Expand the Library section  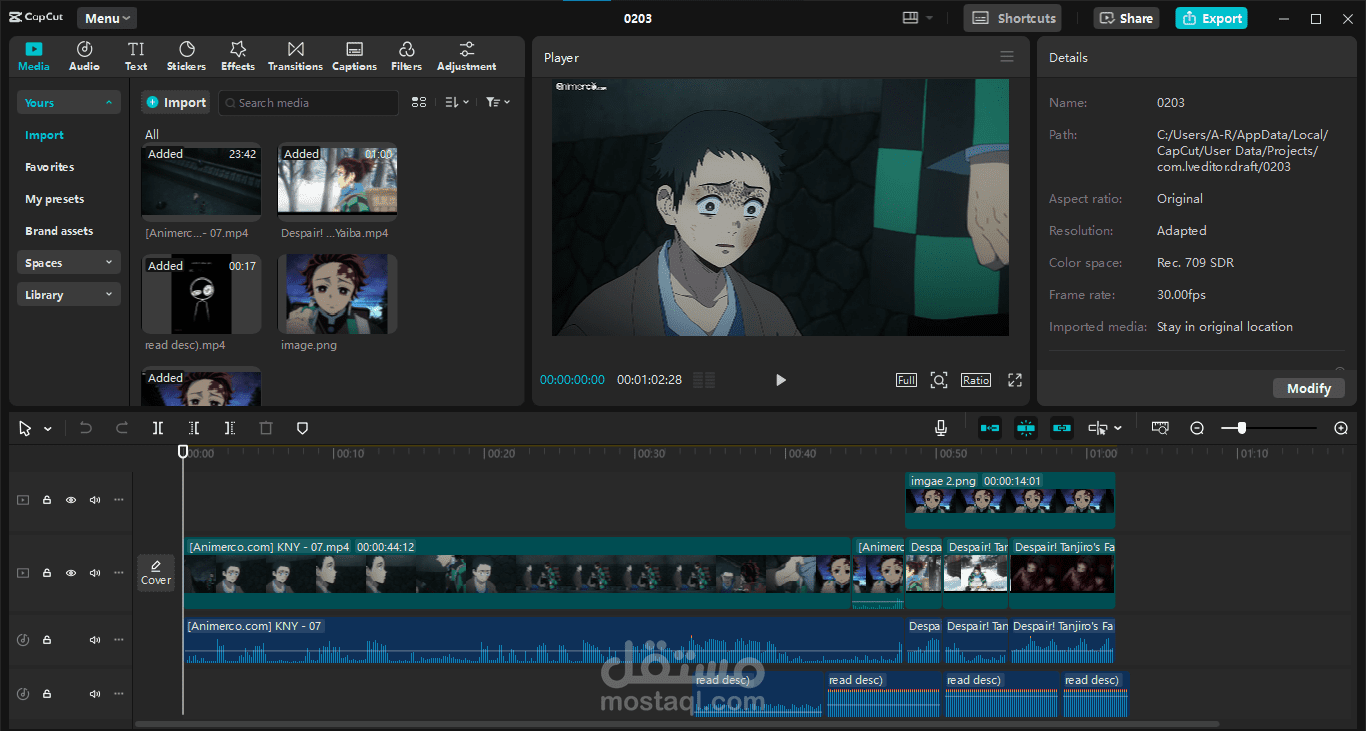(69, 294)
